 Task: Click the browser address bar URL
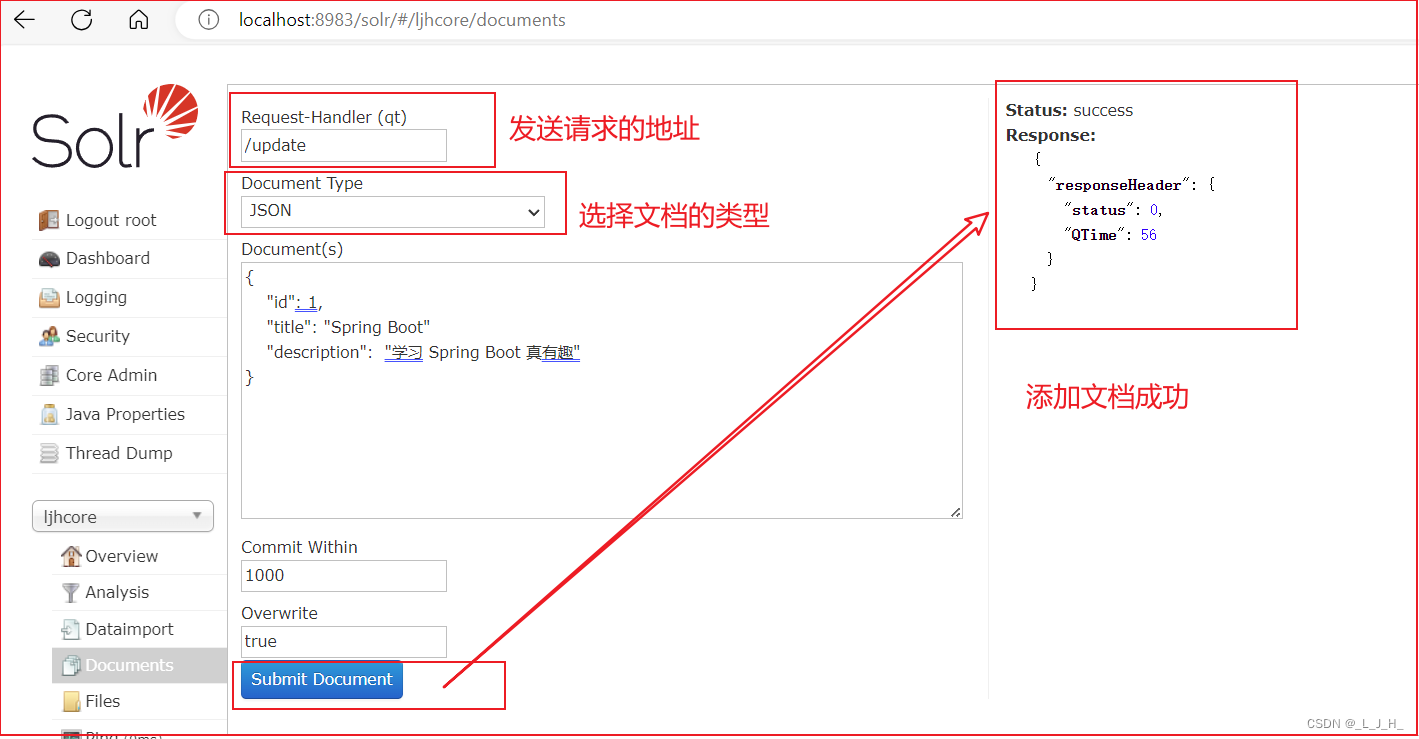click(x=402, y=20)
